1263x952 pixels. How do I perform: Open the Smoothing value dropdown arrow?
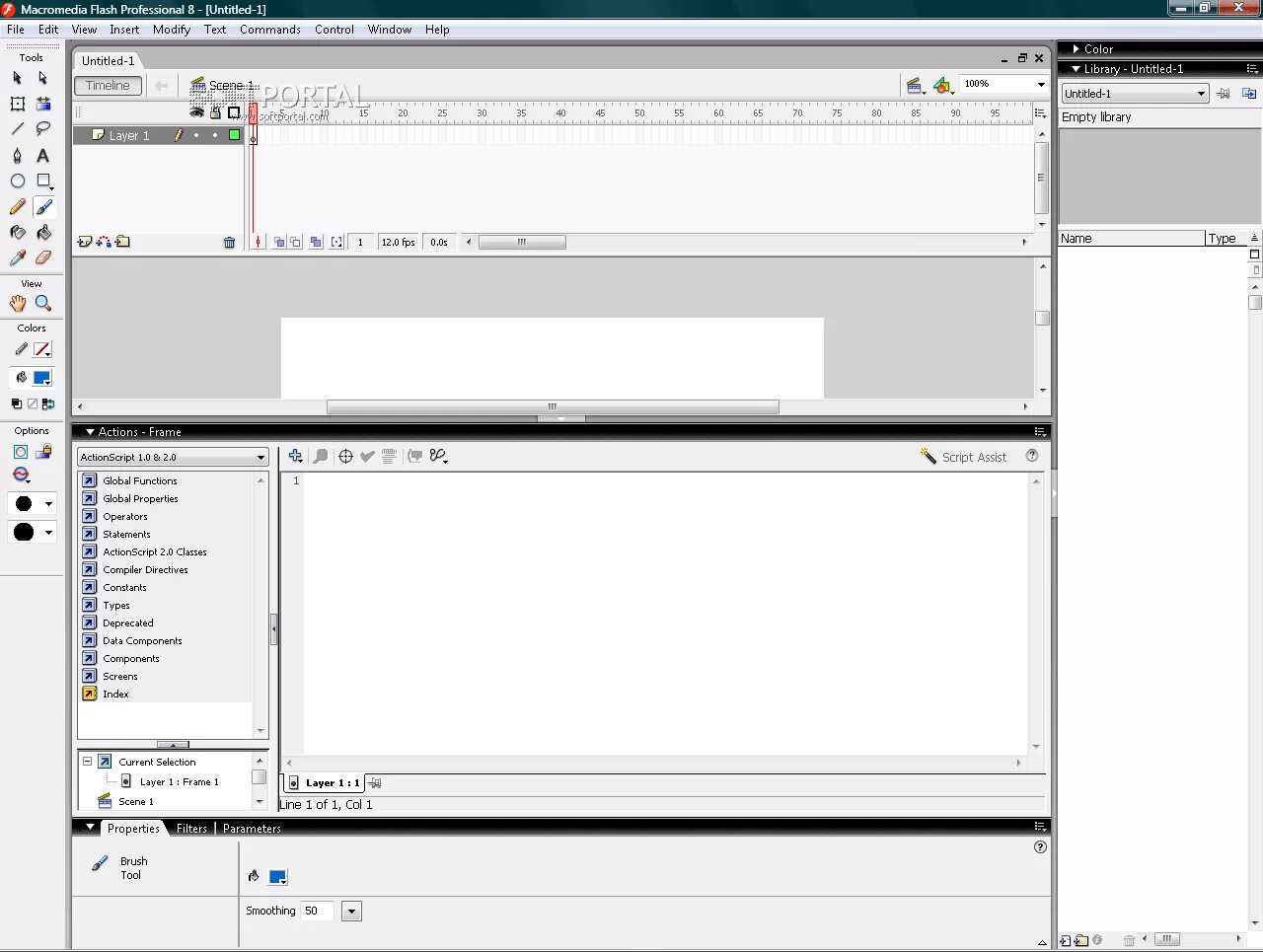click(351, 912)
